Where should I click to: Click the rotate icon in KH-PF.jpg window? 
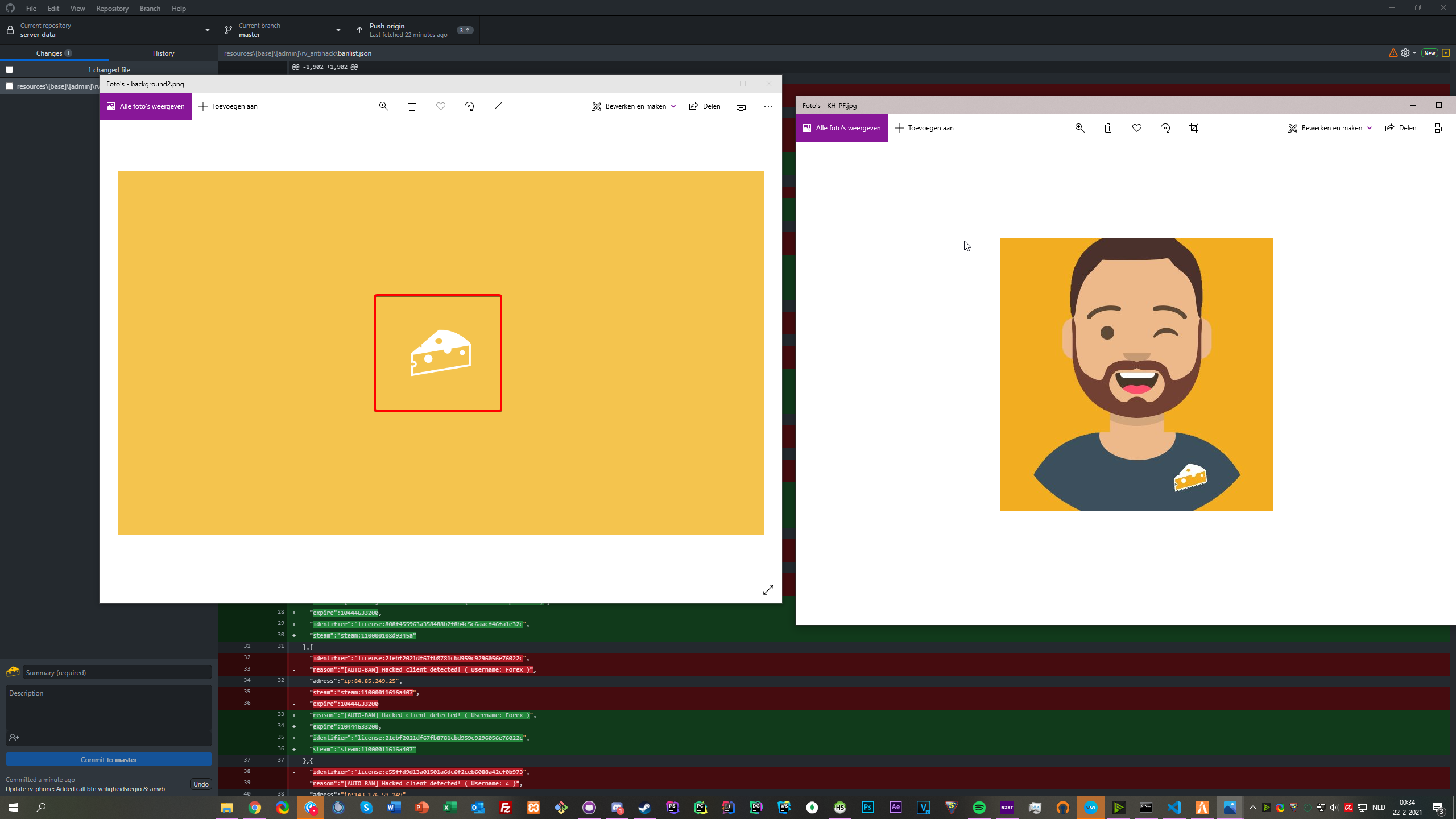coord(1165,128)
